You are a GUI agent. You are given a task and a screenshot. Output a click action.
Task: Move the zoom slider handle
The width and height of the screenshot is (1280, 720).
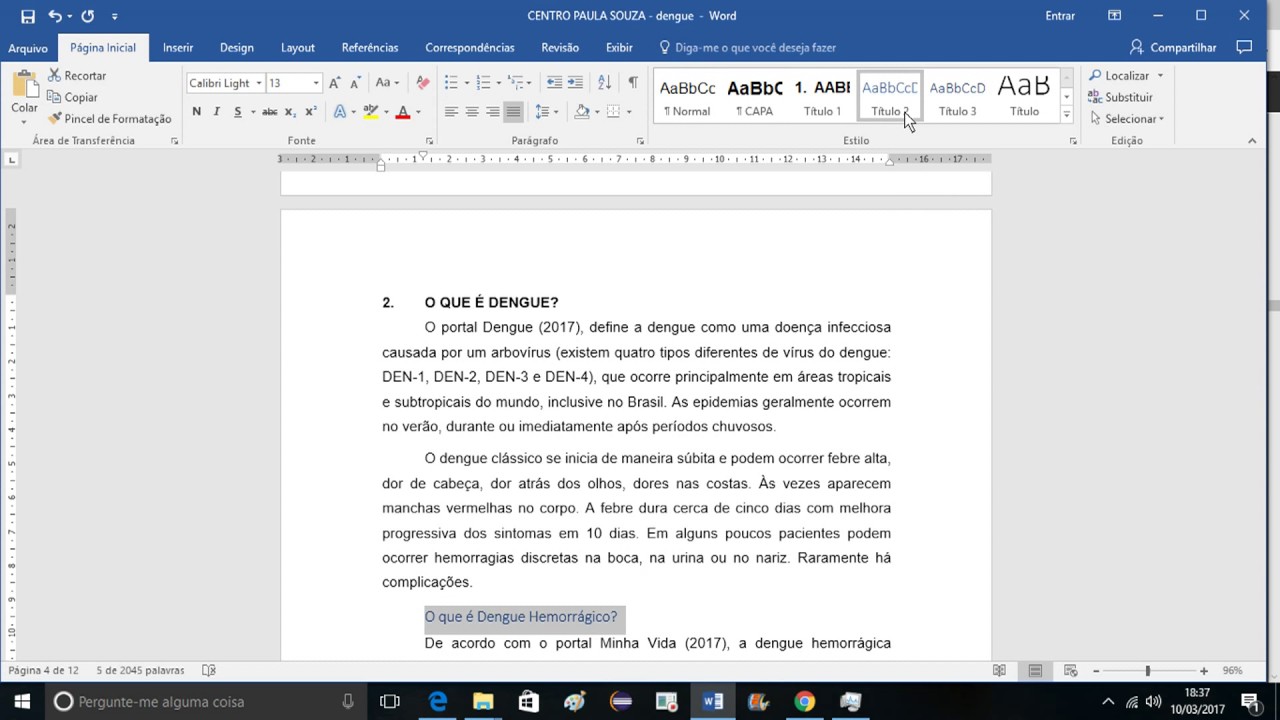click(1148, 670)
